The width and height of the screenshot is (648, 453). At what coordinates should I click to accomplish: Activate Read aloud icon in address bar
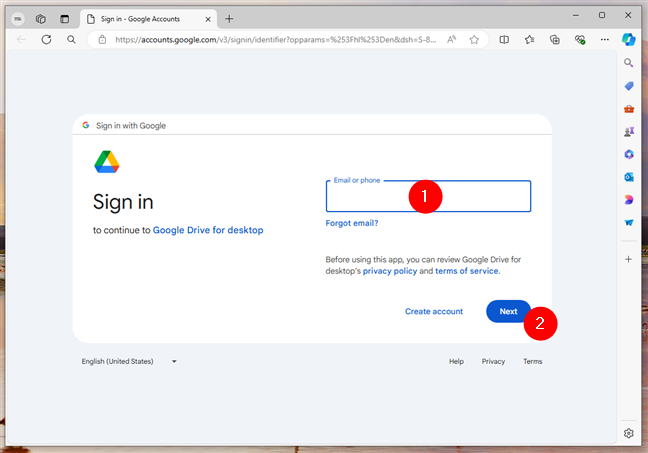[451, 40]
